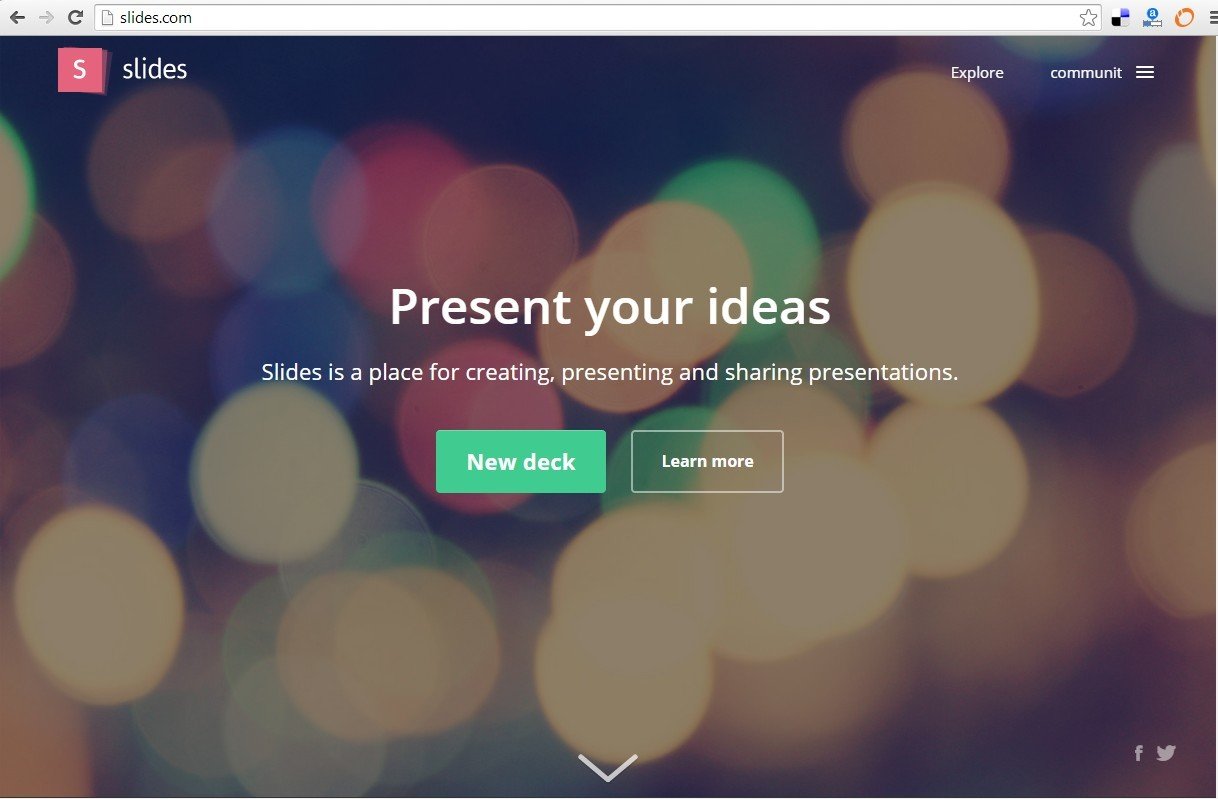Go forward using browser forward arrow
Screen dimensions: 1218x799
coord(46,17)
